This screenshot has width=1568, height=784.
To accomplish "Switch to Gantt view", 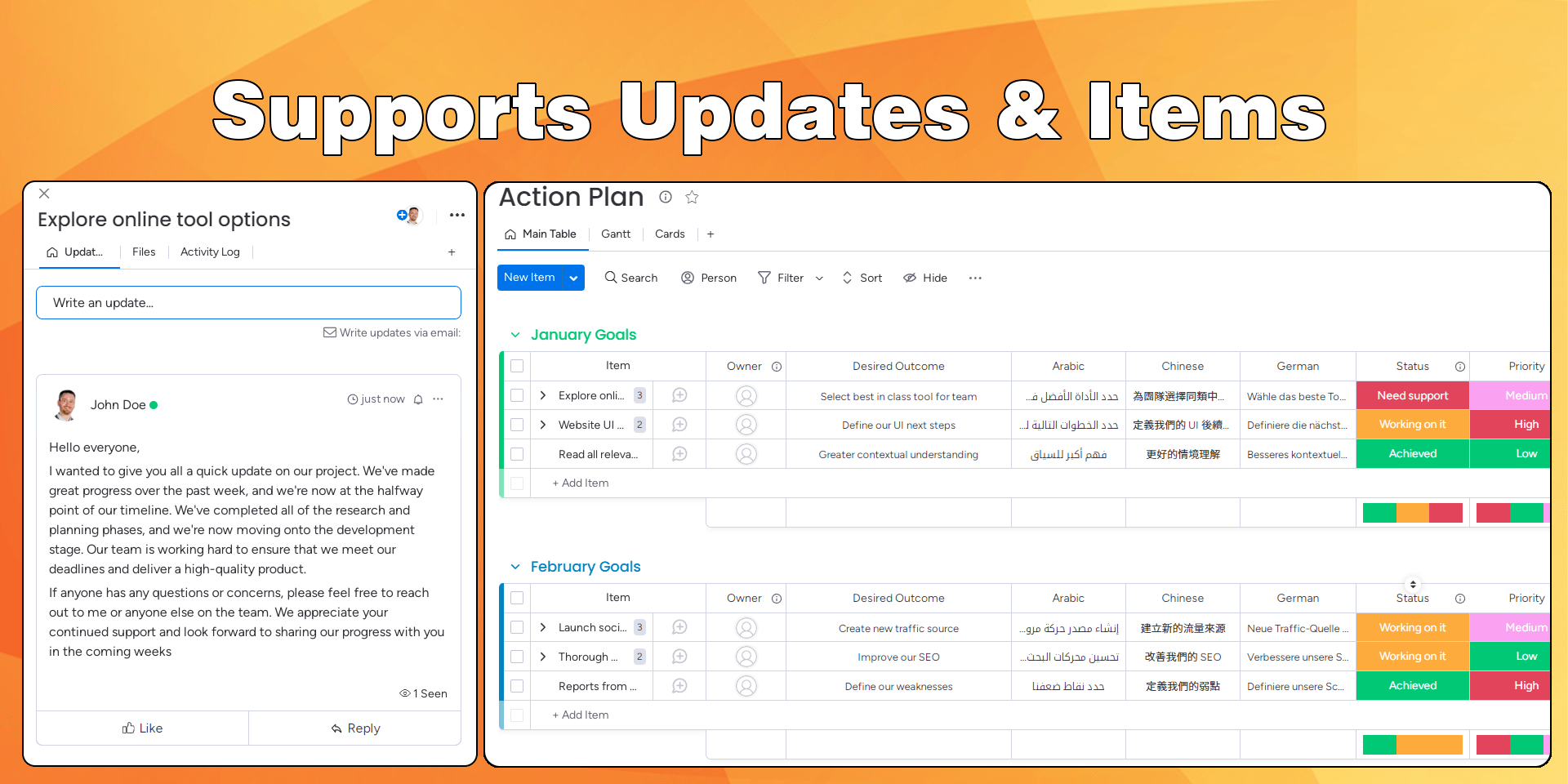I will click(616, 234).
